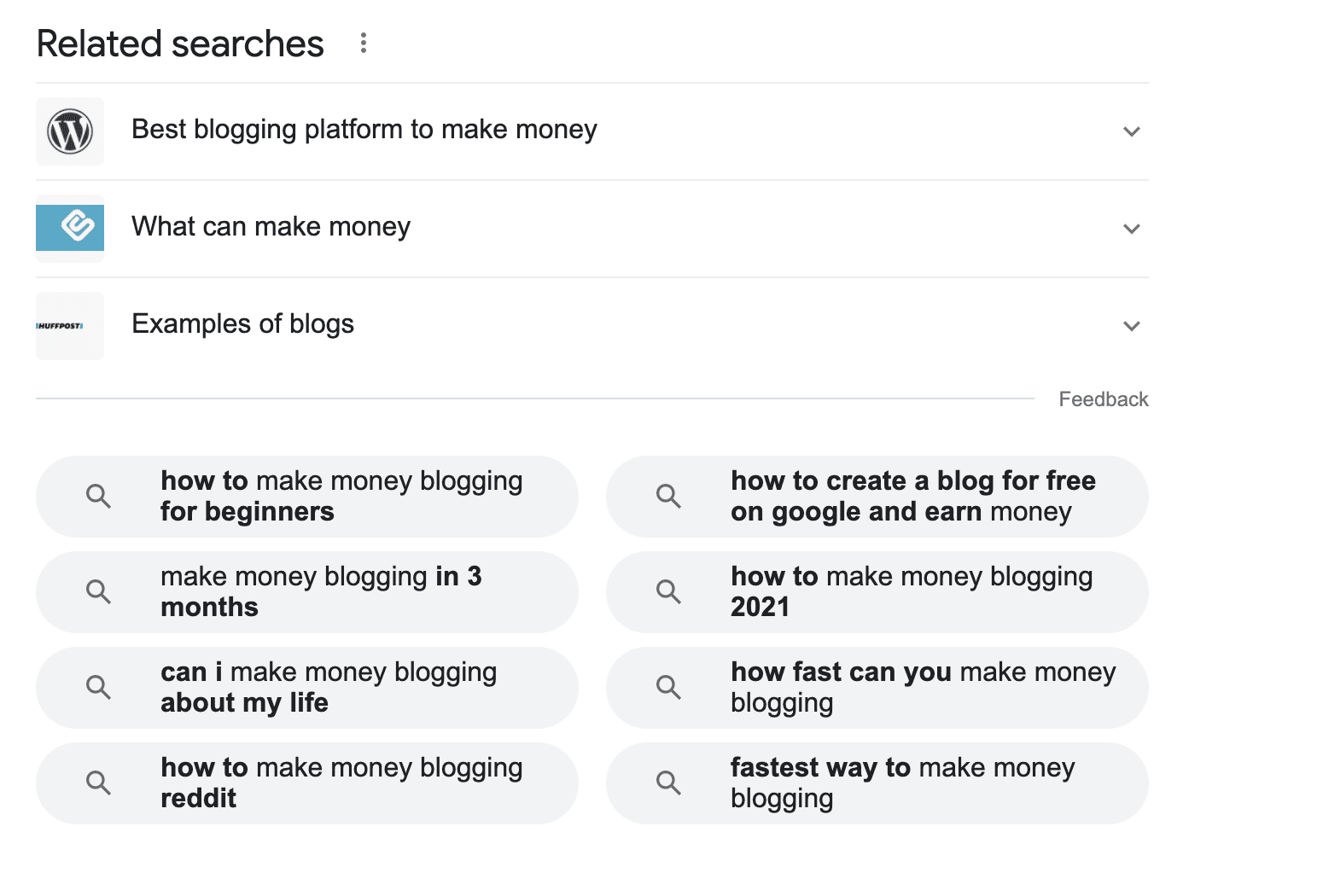The width and height of the screenshot is (1323, 896).
Task: Click 'Best blogging platform to make money' text
Action: point(364,130)
